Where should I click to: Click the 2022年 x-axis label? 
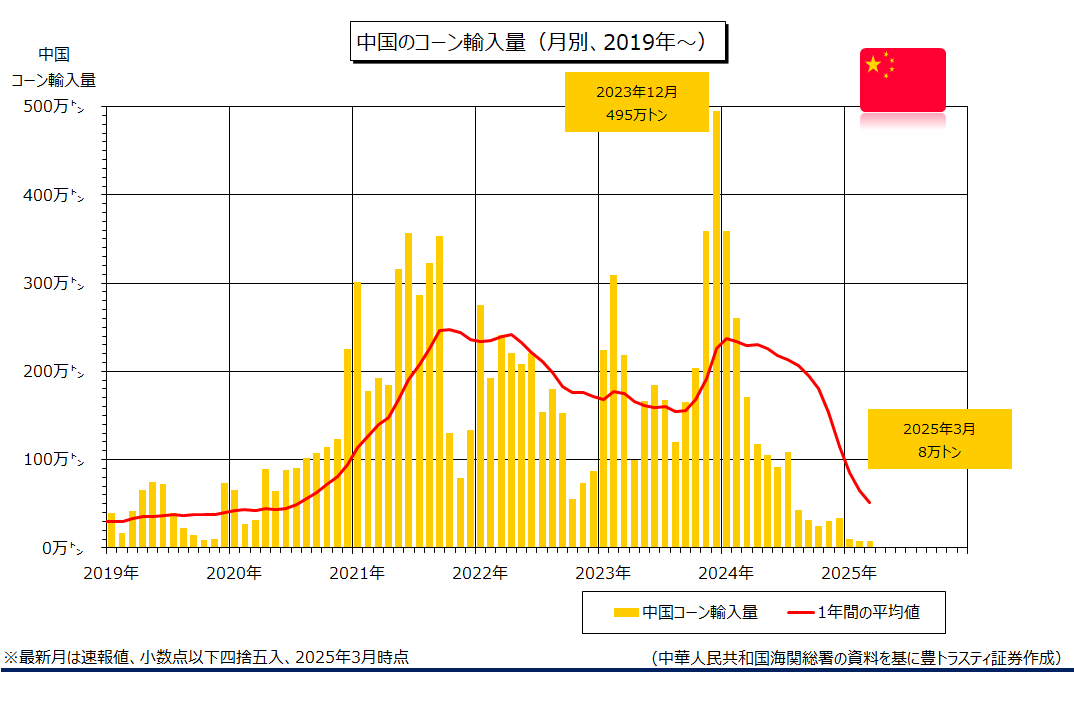pyautogui.click(x=480, y=573)
